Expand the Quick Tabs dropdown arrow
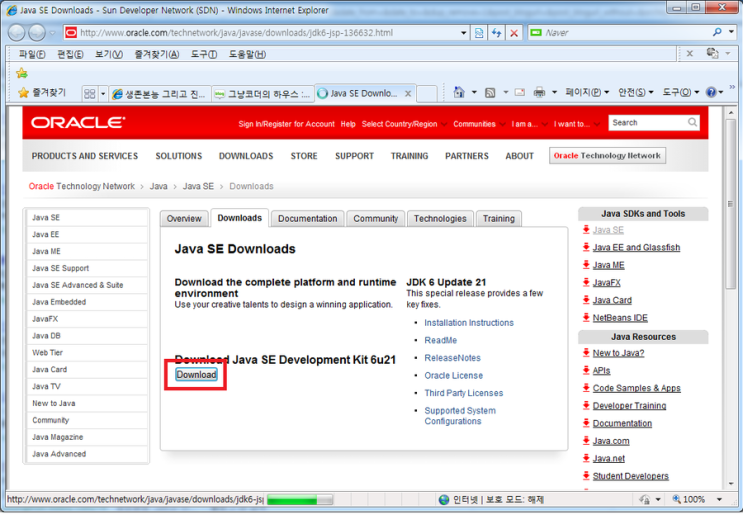 pos(103,93)
